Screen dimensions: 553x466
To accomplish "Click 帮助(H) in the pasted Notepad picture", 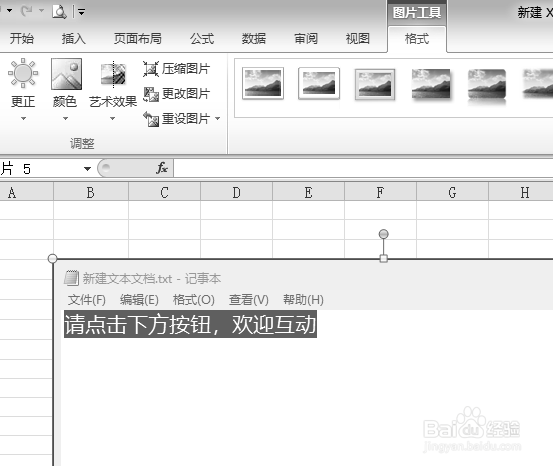I will pos(303,300).
